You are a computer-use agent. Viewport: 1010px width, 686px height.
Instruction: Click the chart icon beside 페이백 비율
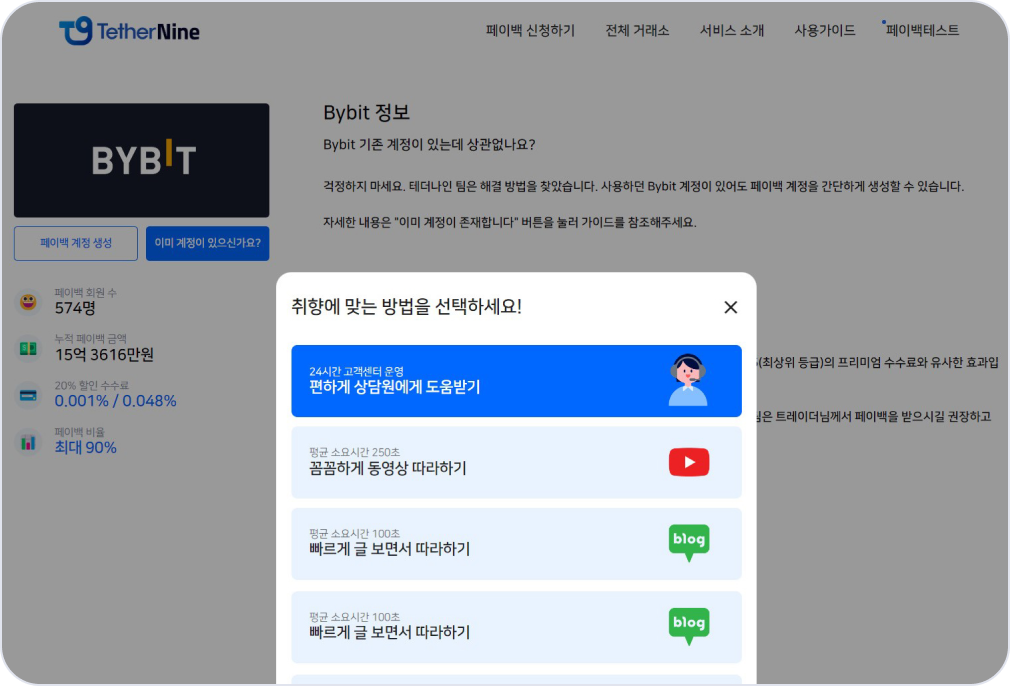coord(28,441)
